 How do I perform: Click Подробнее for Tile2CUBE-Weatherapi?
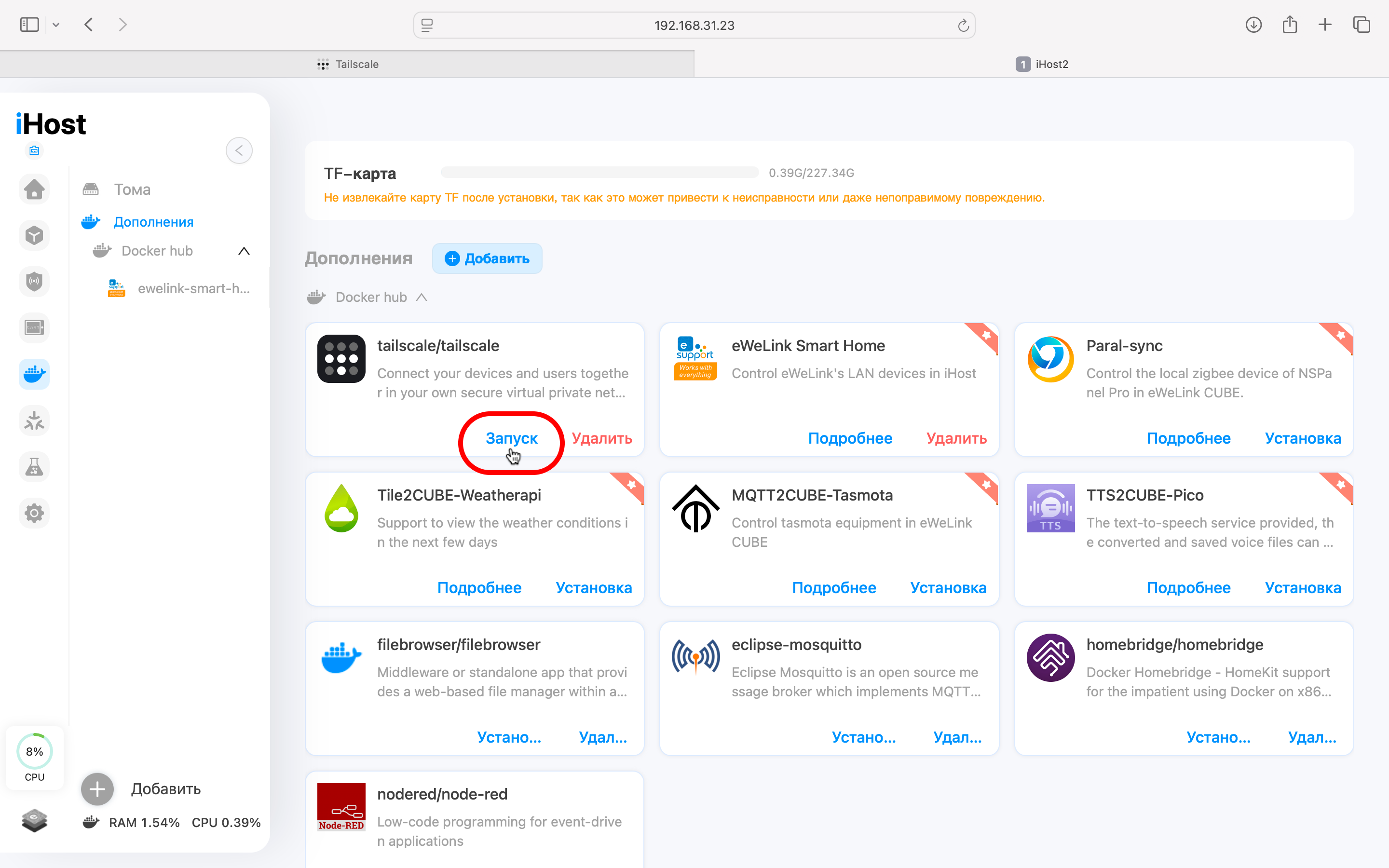click(479, 588)
